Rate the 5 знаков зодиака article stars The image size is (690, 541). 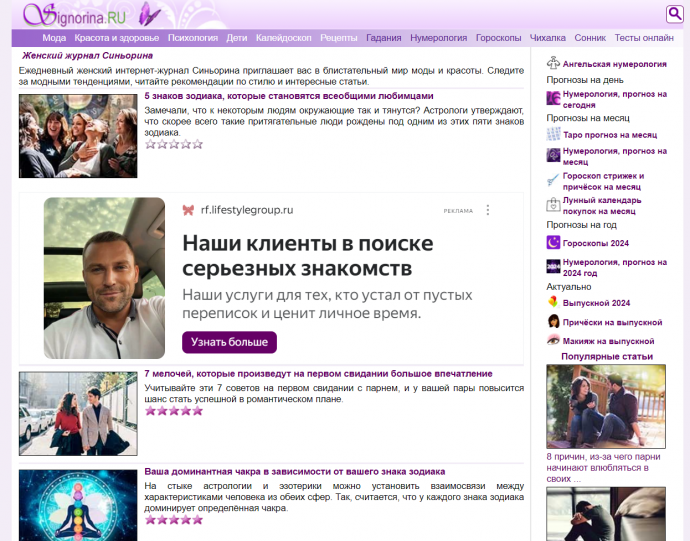click(174, 144)
